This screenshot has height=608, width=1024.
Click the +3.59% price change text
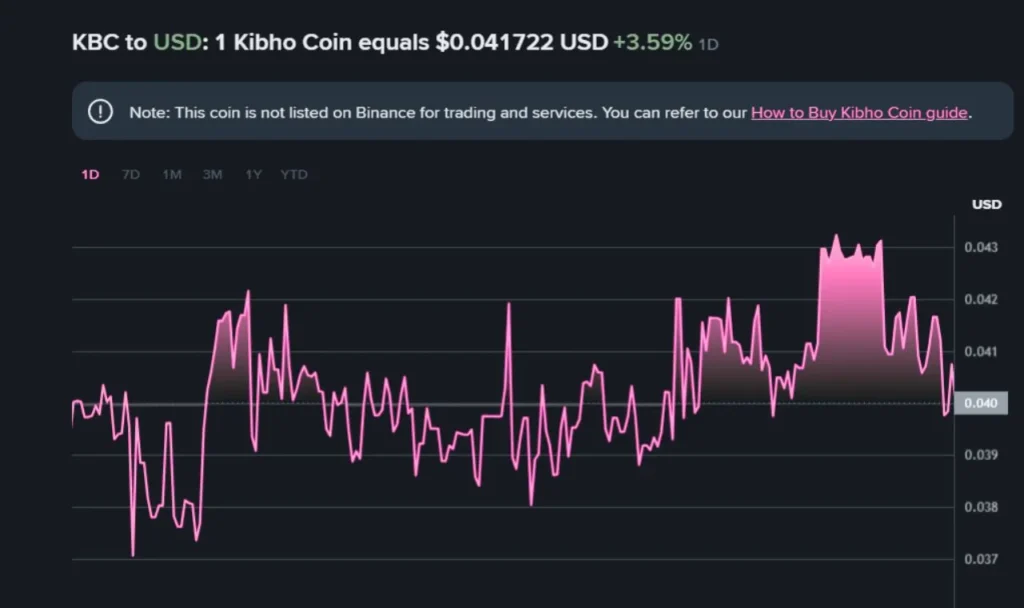(652, 44)
